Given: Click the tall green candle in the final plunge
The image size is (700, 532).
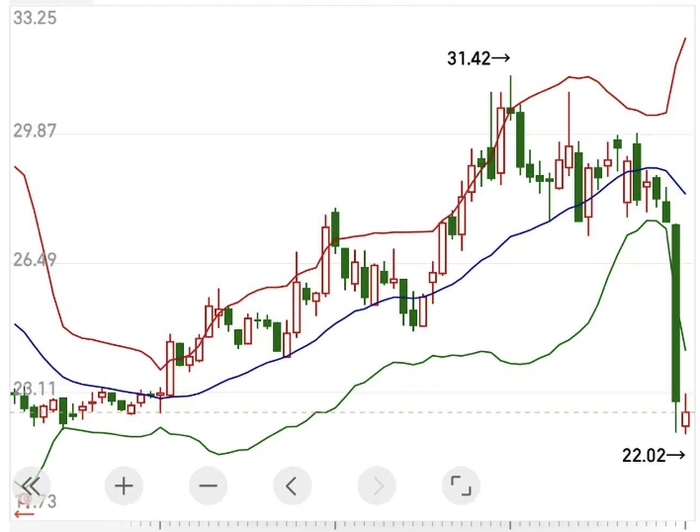Looking at the screenshot, I should click(x=676, y=312).
